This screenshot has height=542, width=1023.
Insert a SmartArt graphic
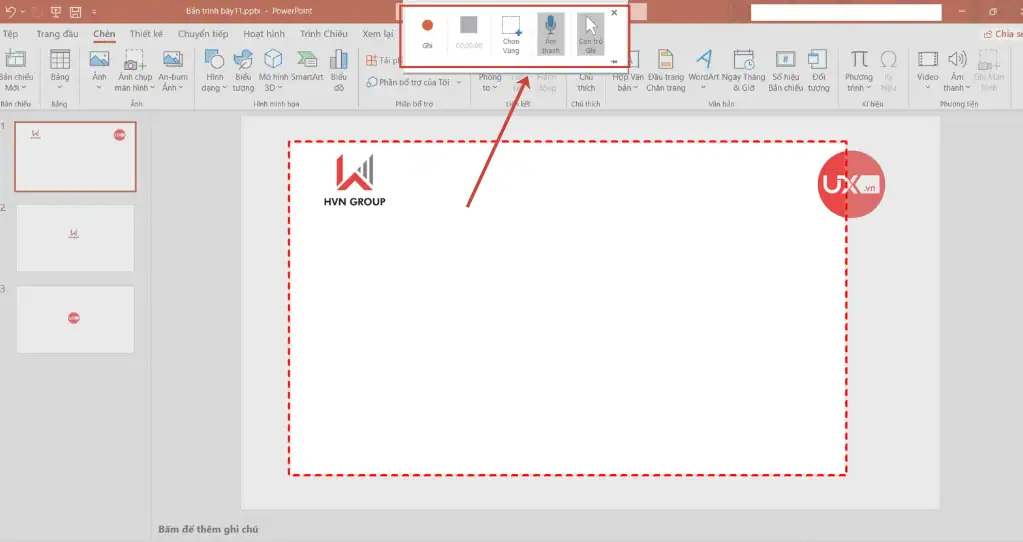pyautogui.click(x=307, y=68)
